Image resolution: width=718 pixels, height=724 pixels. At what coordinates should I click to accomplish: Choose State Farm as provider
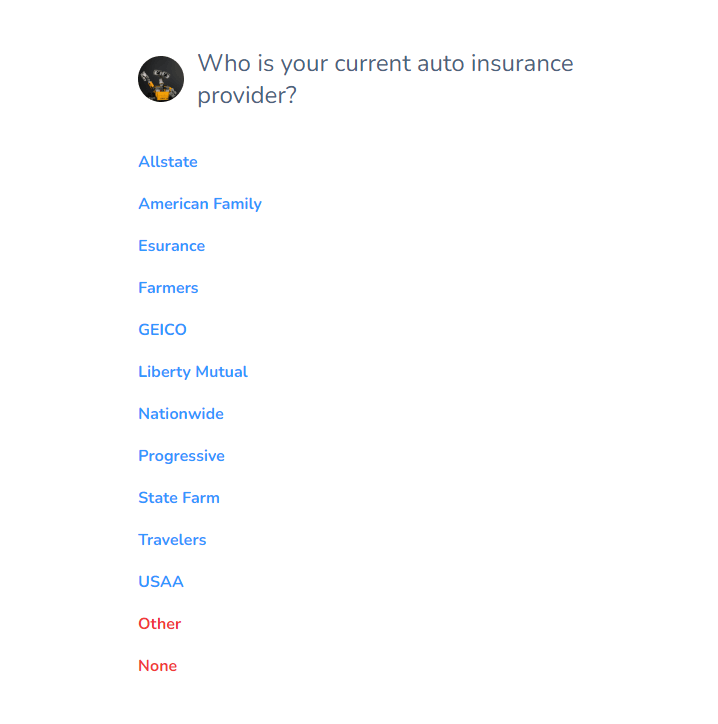pos(179,498)
